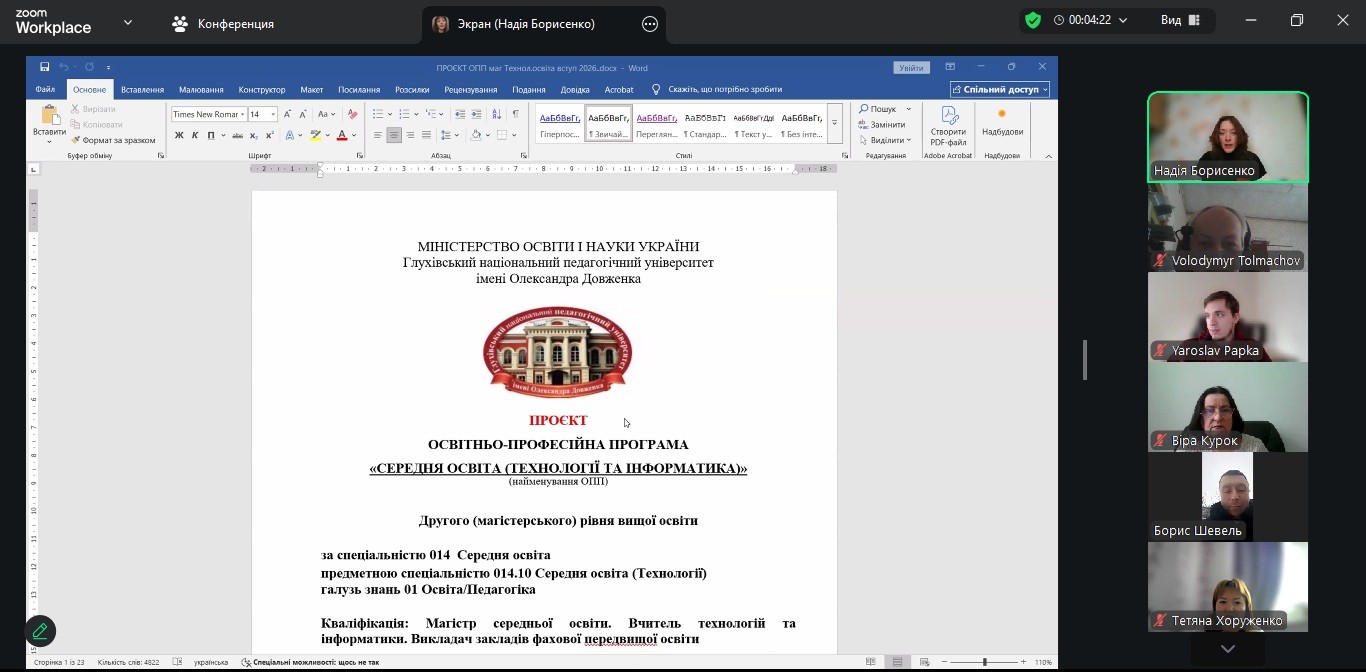Toggle italic formatting (К) in the ribbon
Viewport: 1366px width, 672px height.
click(x=195, y=135)
